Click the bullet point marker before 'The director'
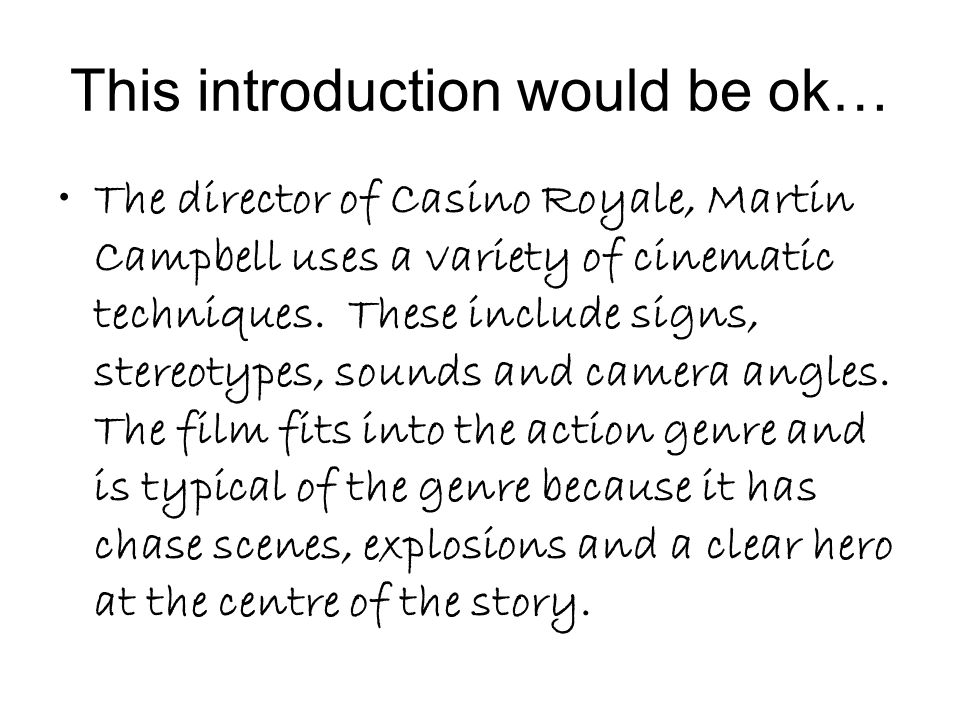The height and width of the screenshot is (720, 960). [x=64, y=197]
